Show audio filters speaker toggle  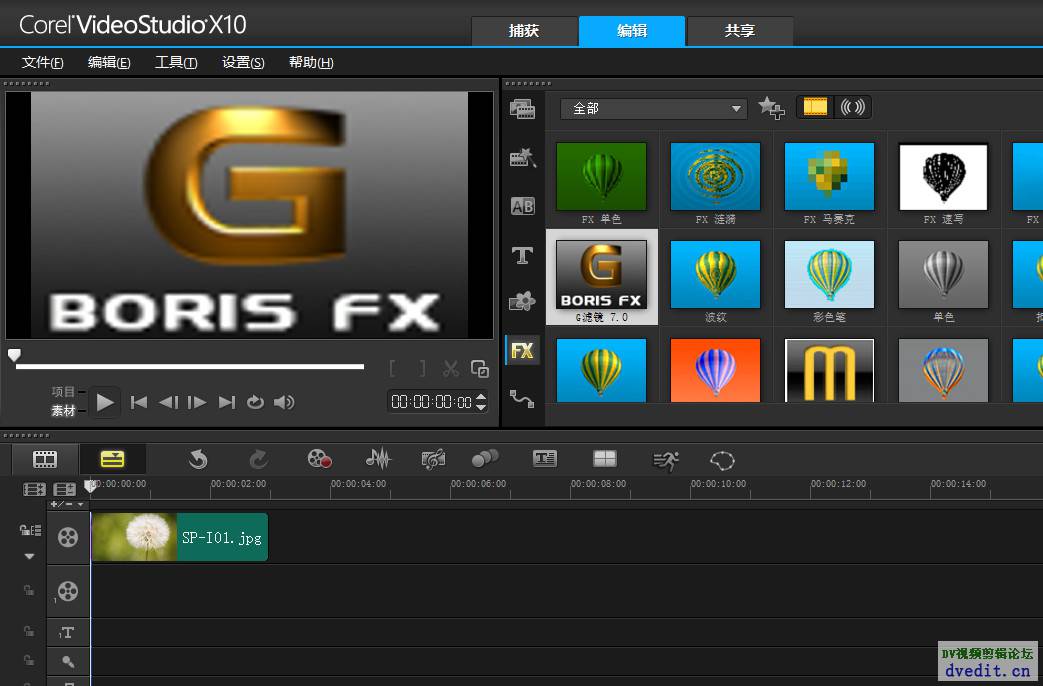click(x=852, y=107)
